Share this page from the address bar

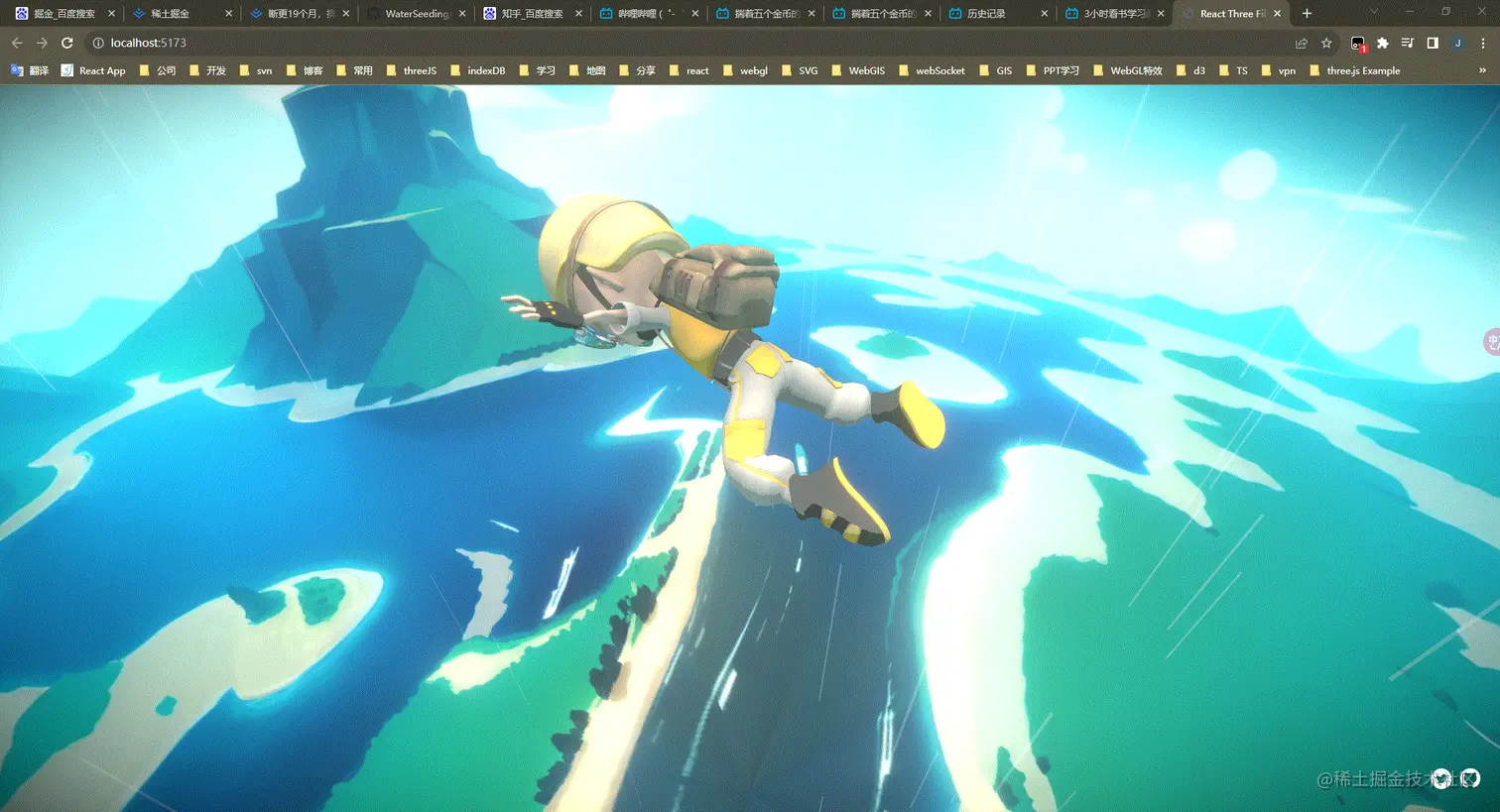point(1301,43)
